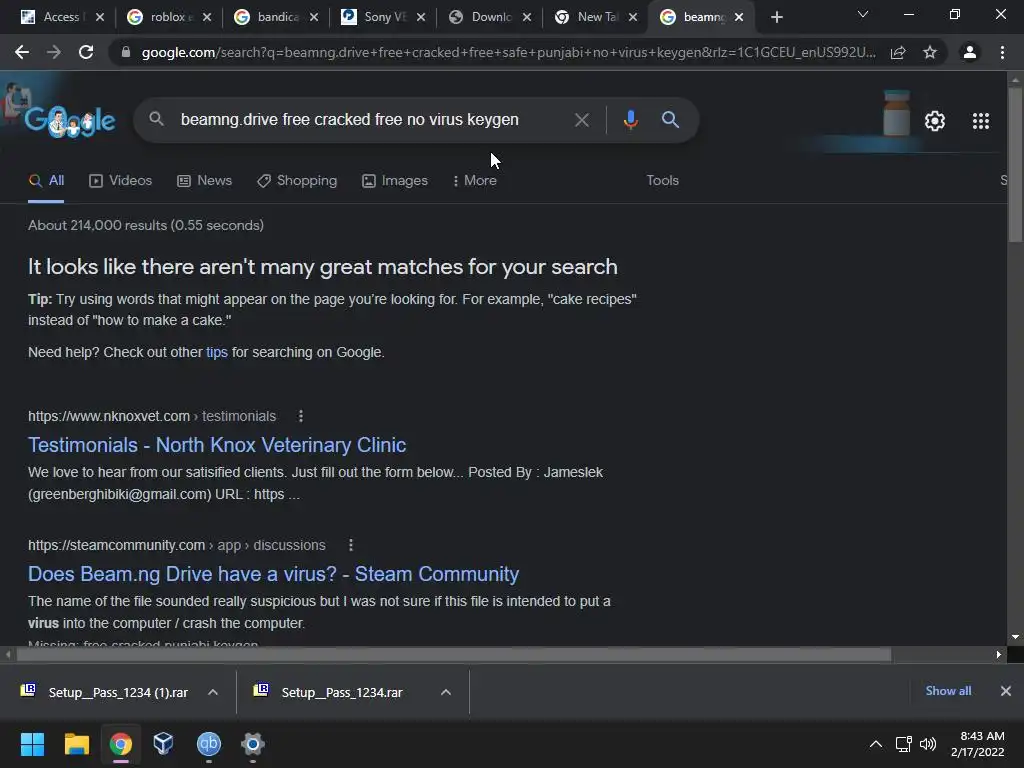The image size is (1024, 768).
Task: Close the bandicam tab
Action: [314, 18]
